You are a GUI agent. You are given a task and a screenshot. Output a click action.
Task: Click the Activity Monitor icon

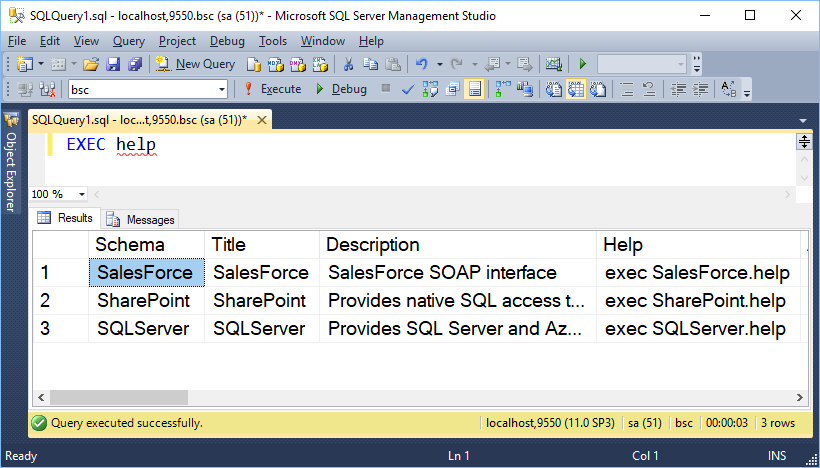click(x=554, y=64)
